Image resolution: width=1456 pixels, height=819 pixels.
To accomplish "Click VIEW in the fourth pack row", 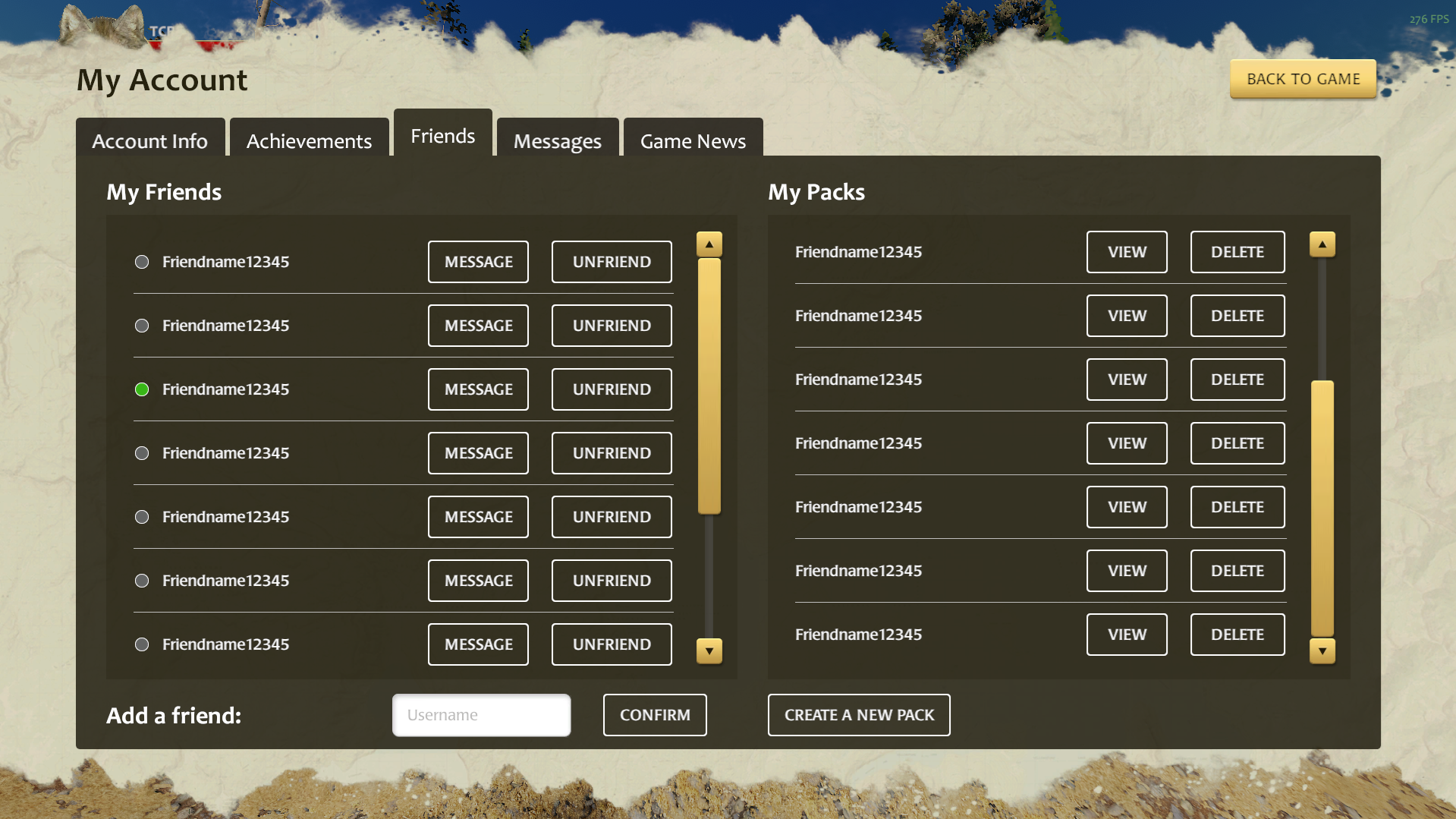I will click(x=1127, y=443).
